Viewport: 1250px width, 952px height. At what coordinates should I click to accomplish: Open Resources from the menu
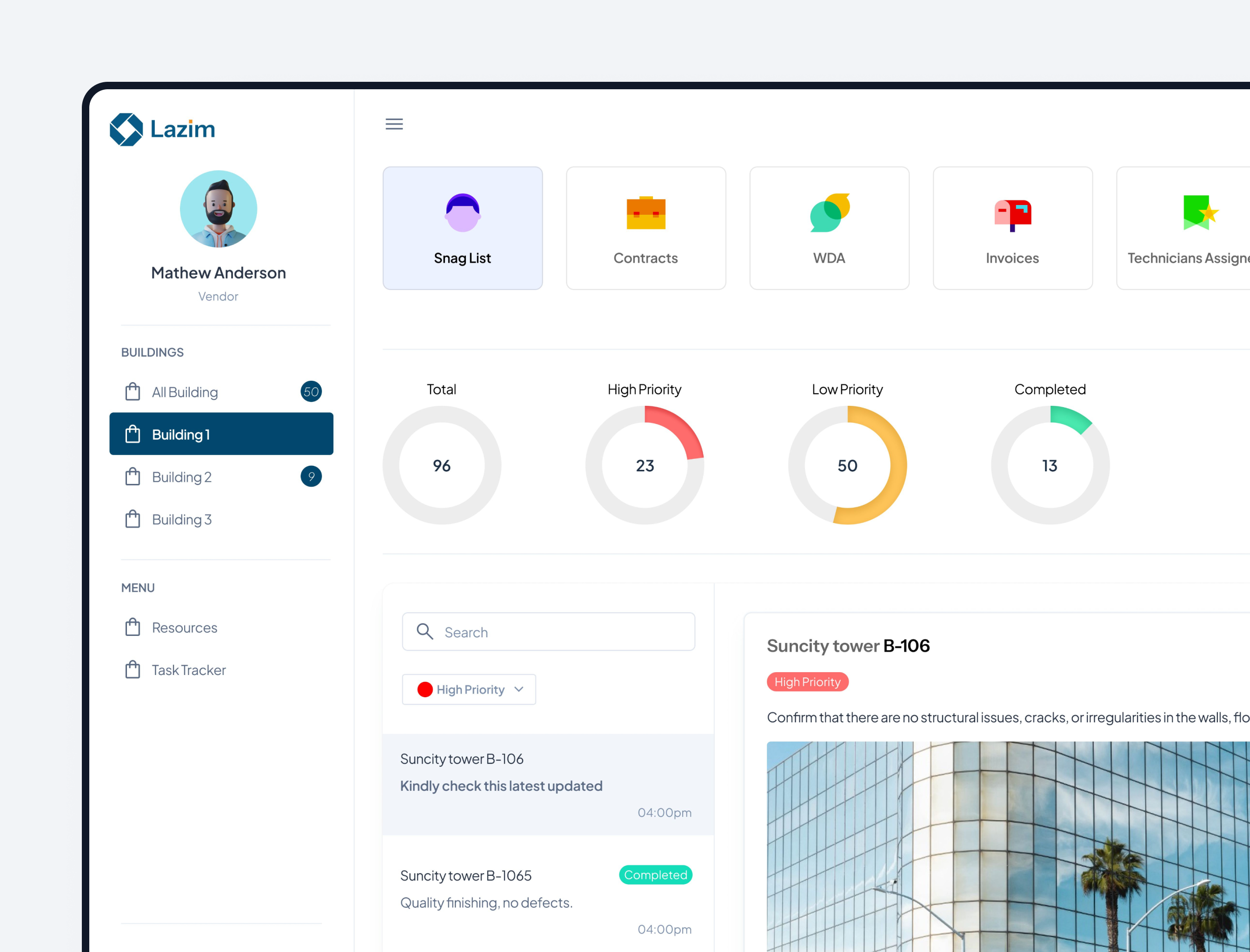tap(221, 627)
